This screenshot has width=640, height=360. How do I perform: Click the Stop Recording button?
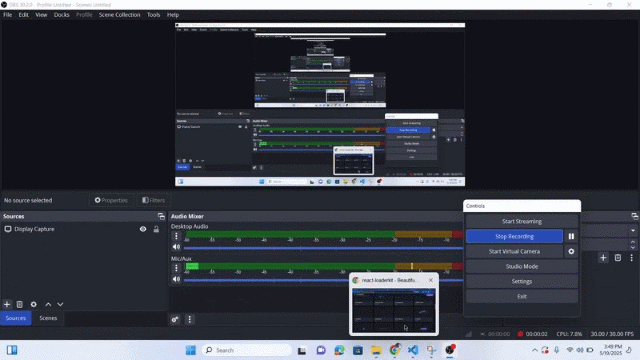514,236
